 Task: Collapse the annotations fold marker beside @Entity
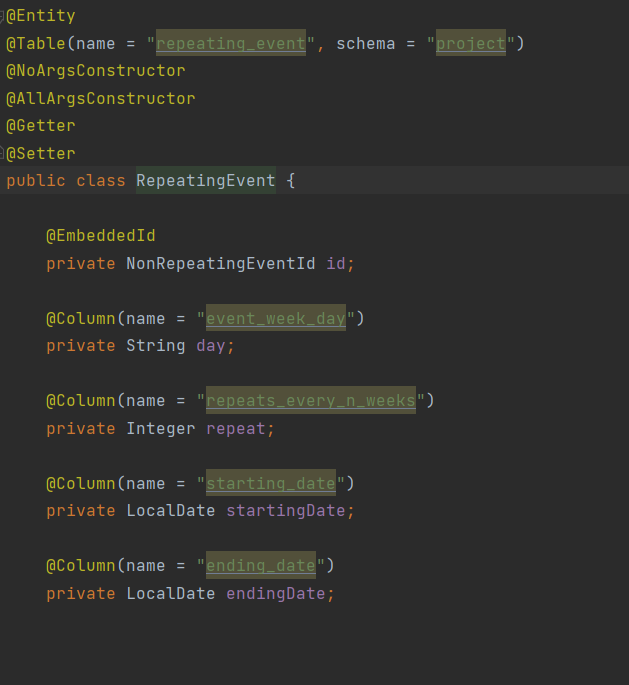[3, 16]
